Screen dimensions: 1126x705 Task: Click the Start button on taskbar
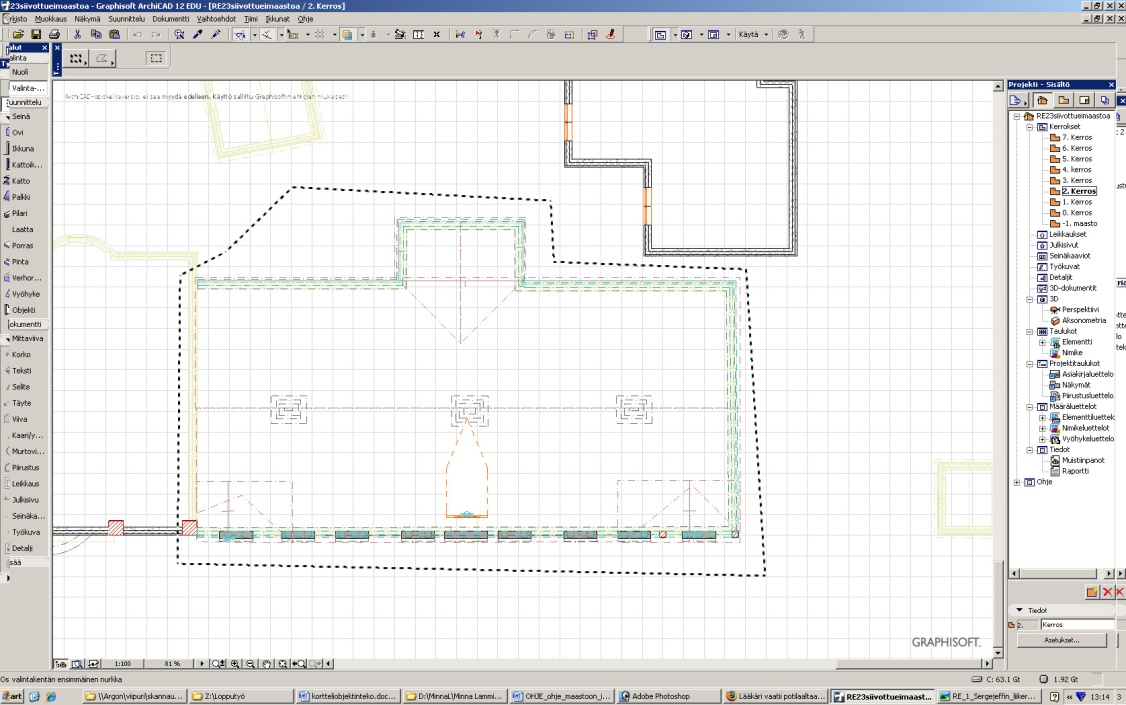11,696
